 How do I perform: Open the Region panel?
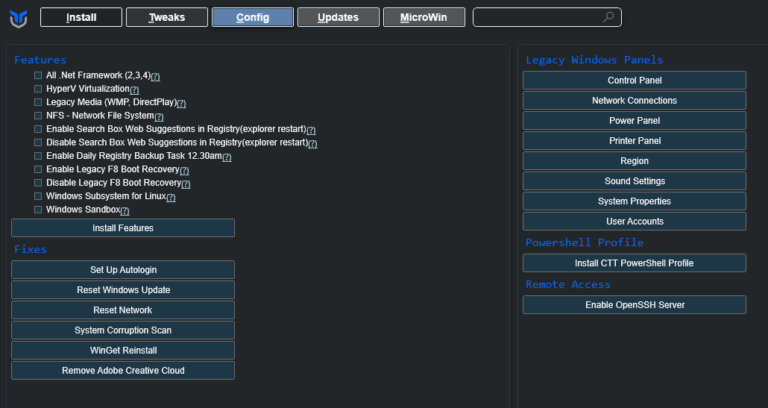coord(634,161)
